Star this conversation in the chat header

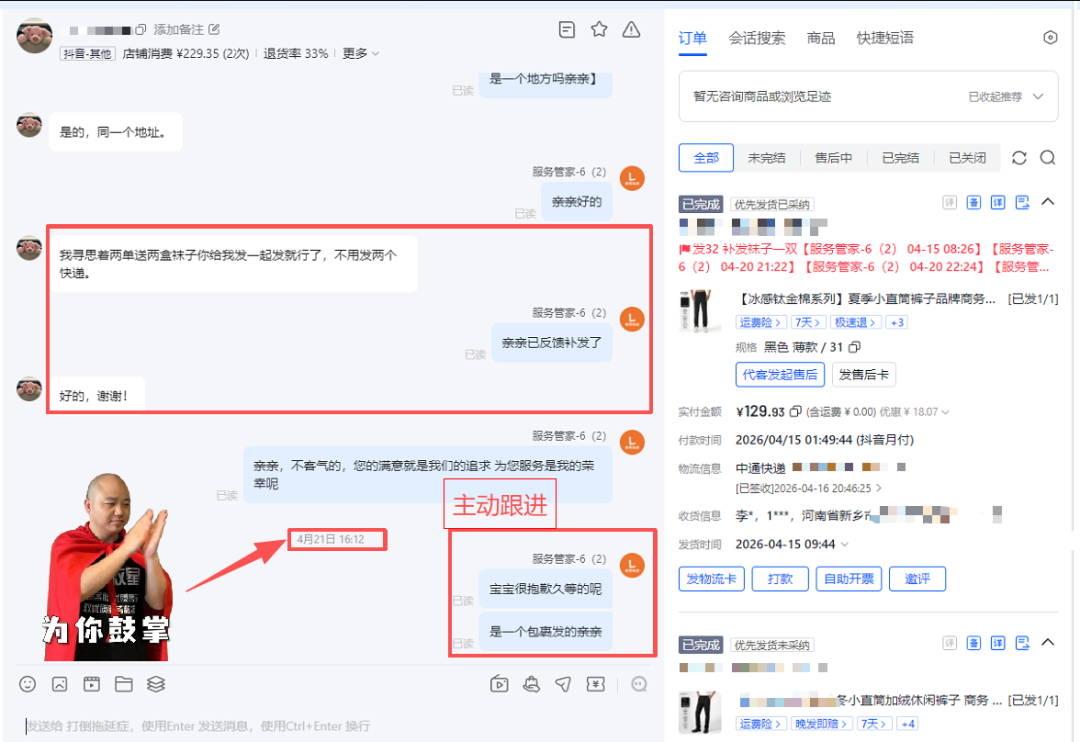[x=599, y=30]
